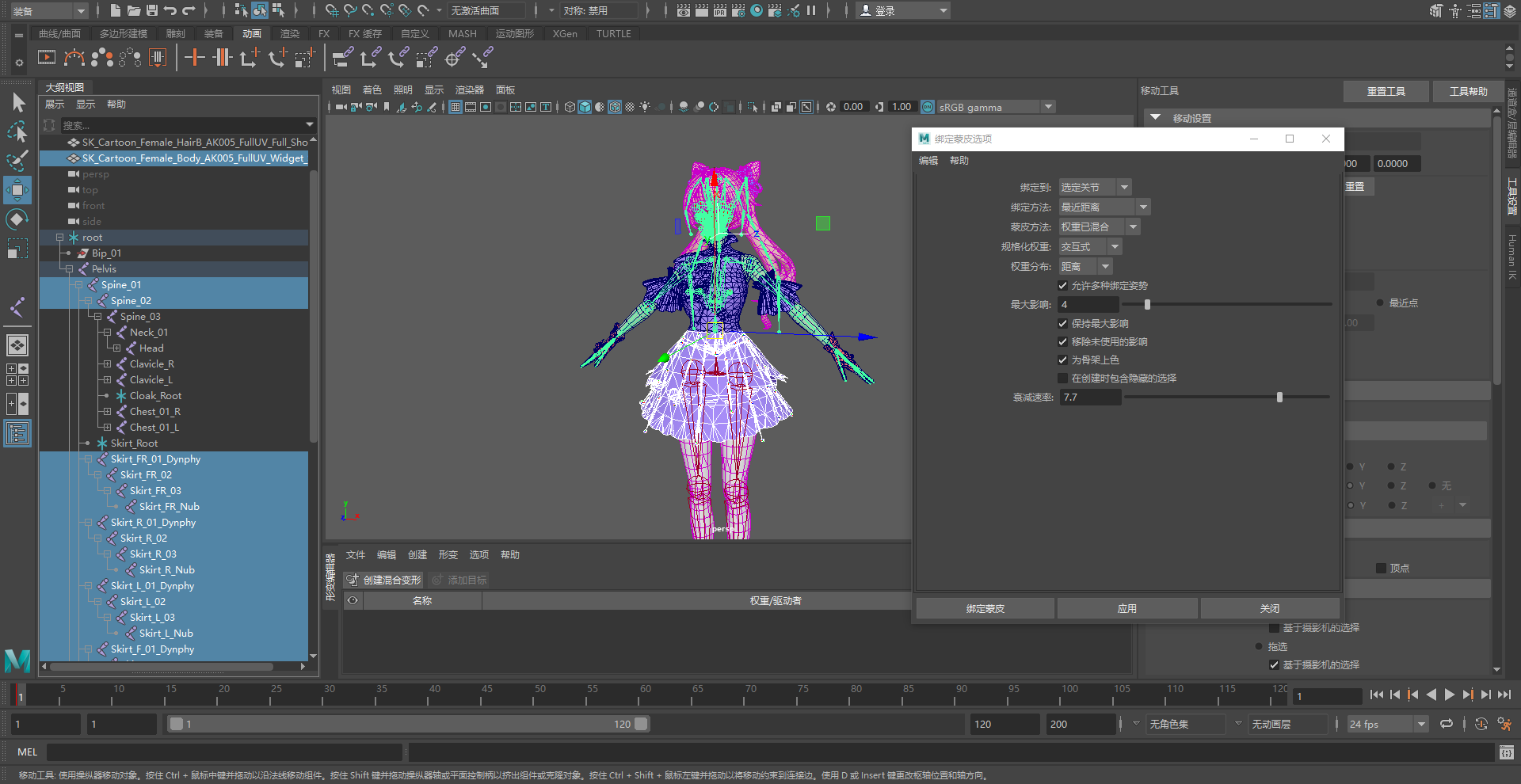Screen dimensions: 1521x784
Task: Open the 装备 menu set dropdown
Action: [x=49, y=11]
